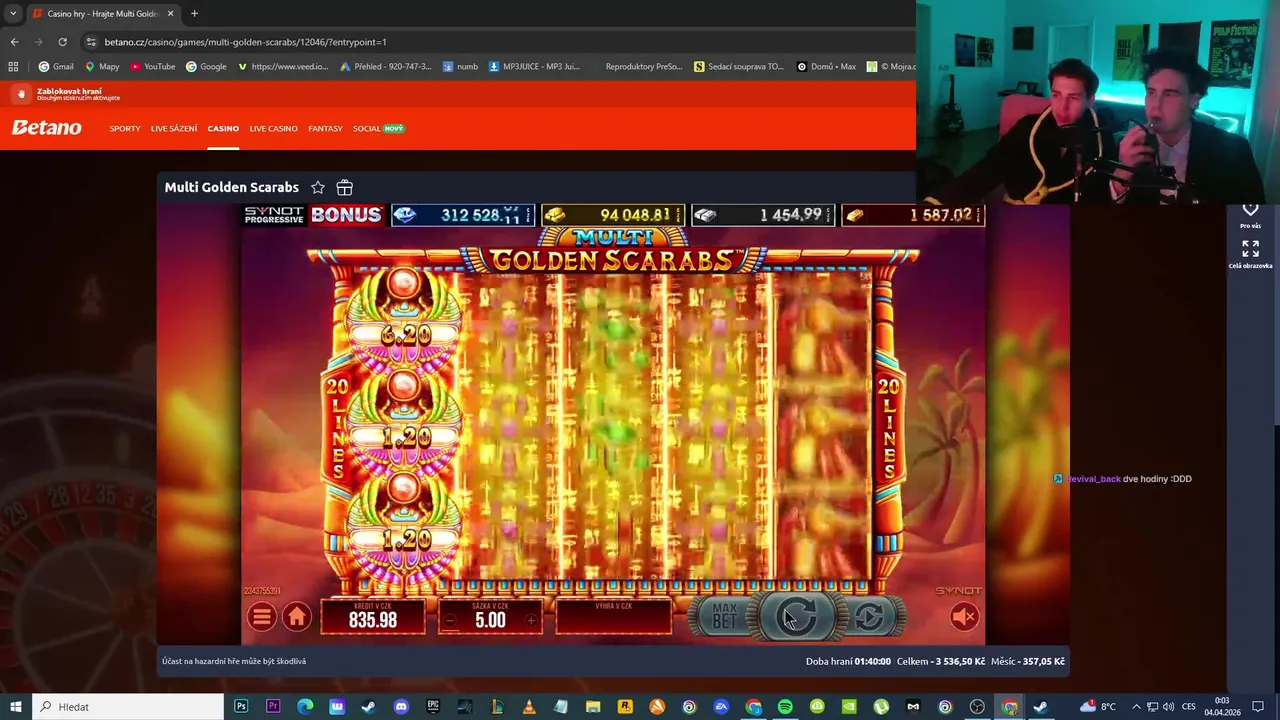Close the Casino hry browser tab
Image resolution: width=1280 pixels, height=720 pixels.
[x=170, y=14]
